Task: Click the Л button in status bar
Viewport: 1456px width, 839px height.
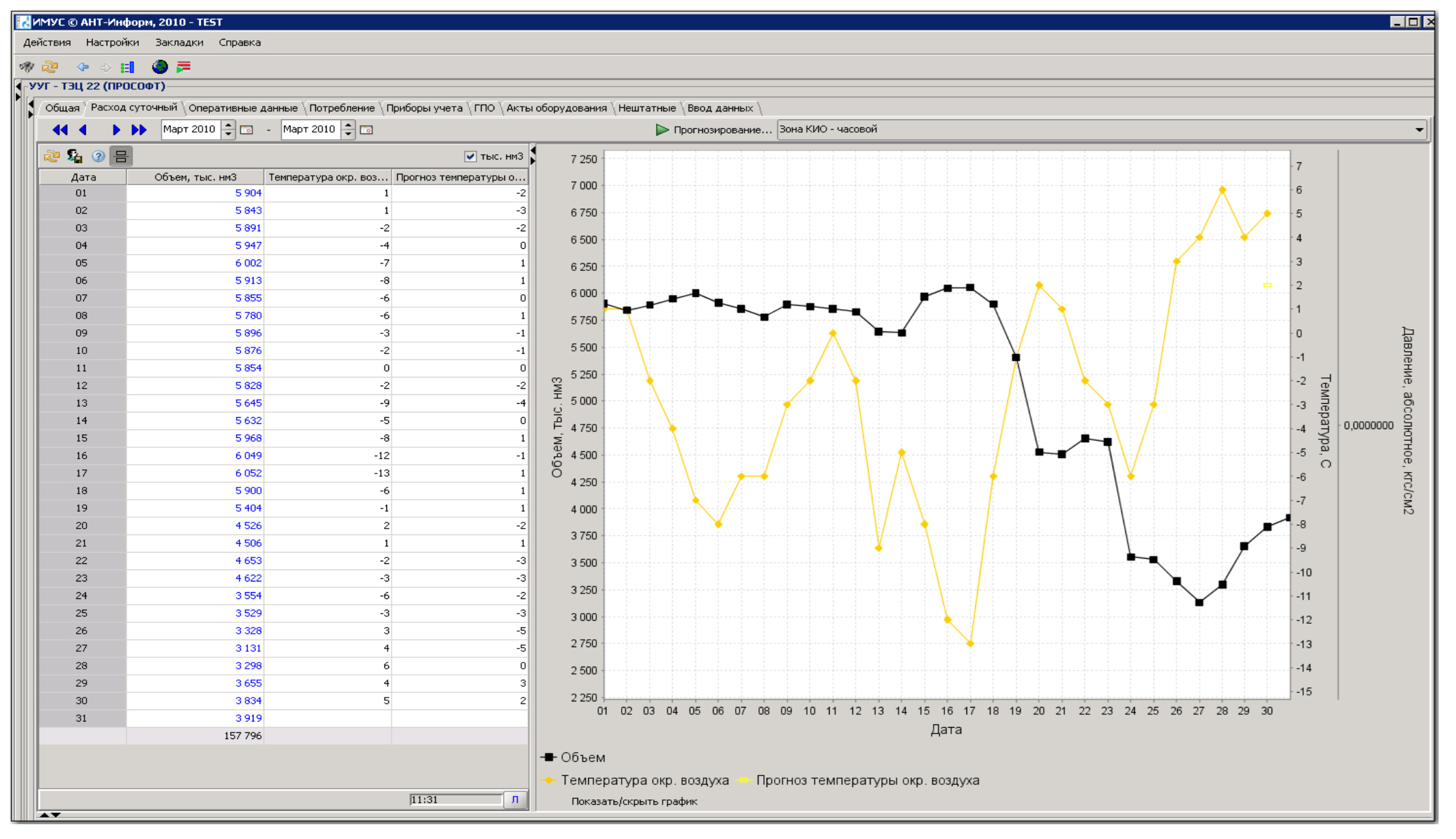Action: coord(514,799)
